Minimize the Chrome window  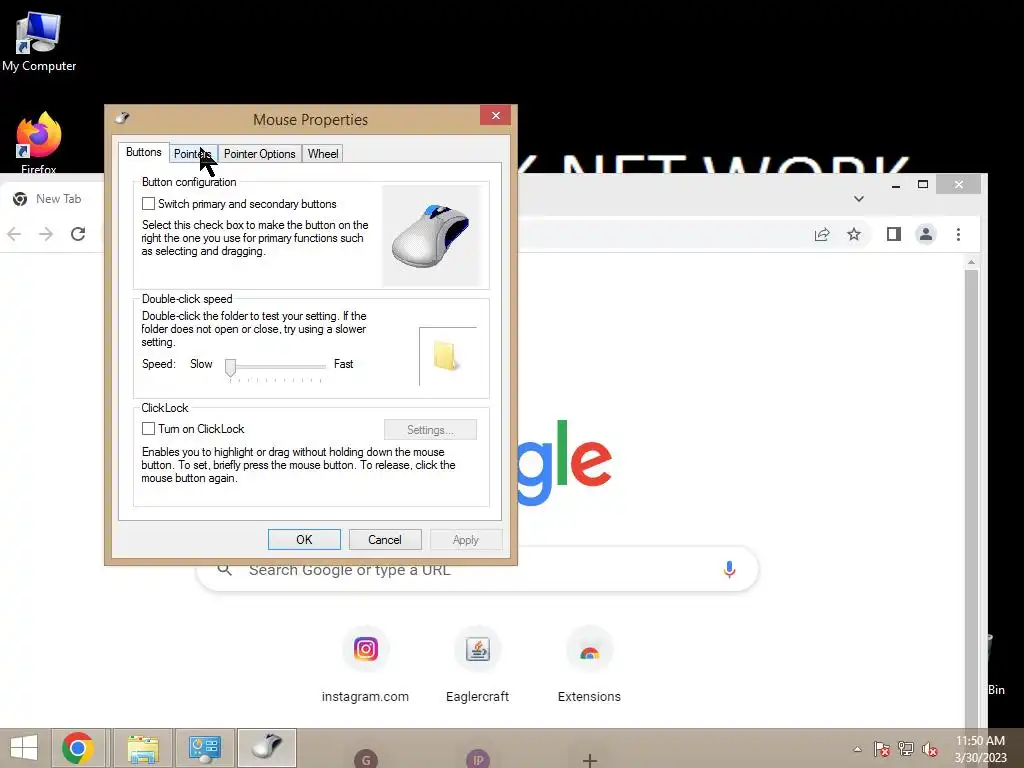pos(896,185)
